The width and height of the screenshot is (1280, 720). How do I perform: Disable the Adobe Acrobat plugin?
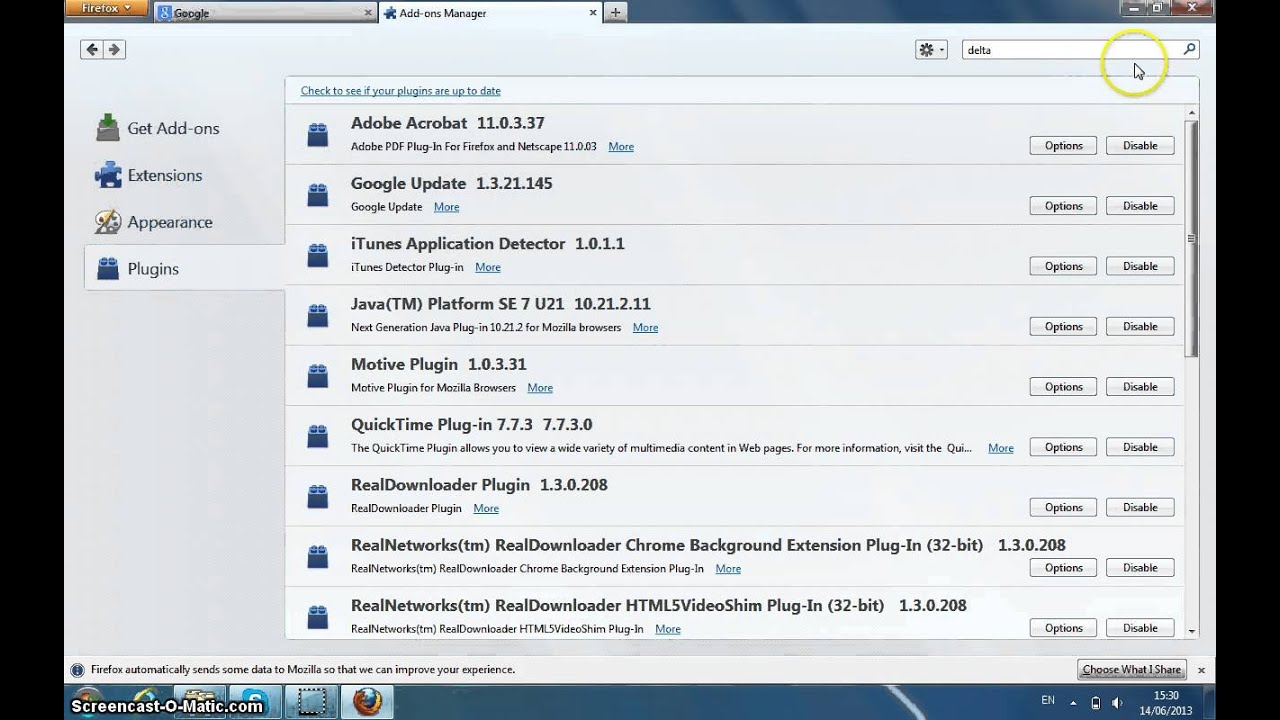(1140, 146)
